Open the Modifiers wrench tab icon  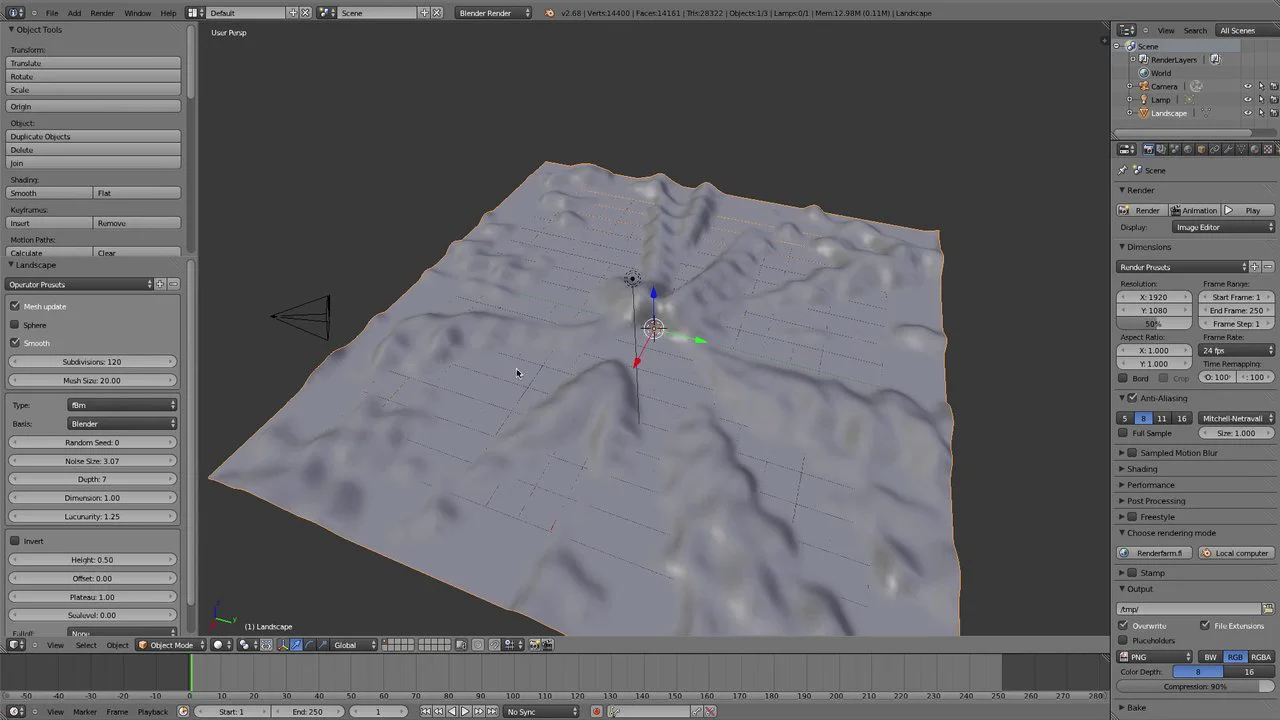[x=1228, y=149]
